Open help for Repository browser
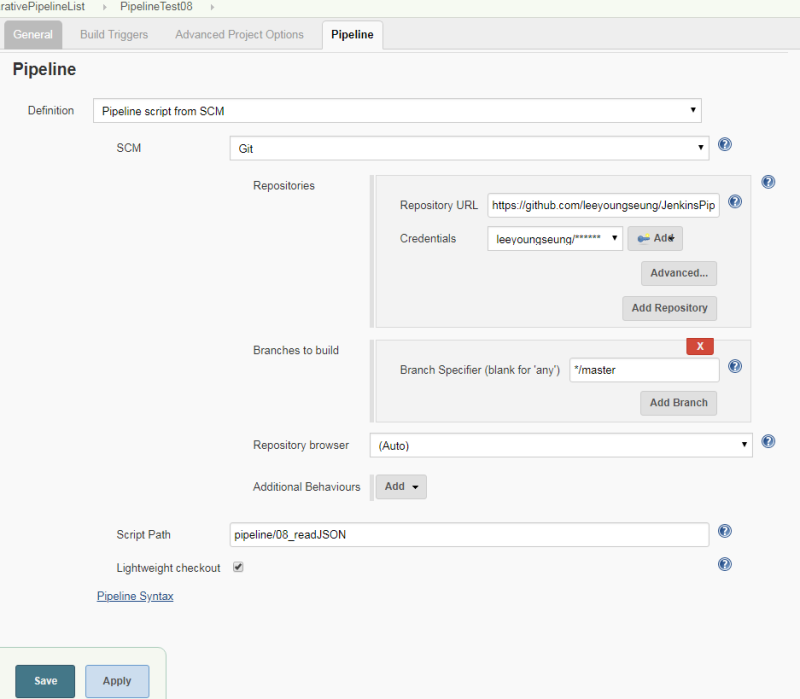 click(767, 443)
